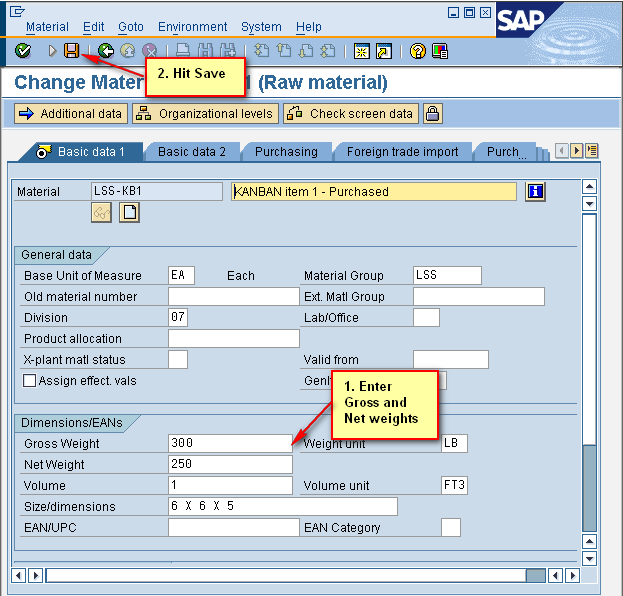Viewport: 623px width, 596px height.
Task: Click the Size/dimensions field
Action: pos(283,506)
